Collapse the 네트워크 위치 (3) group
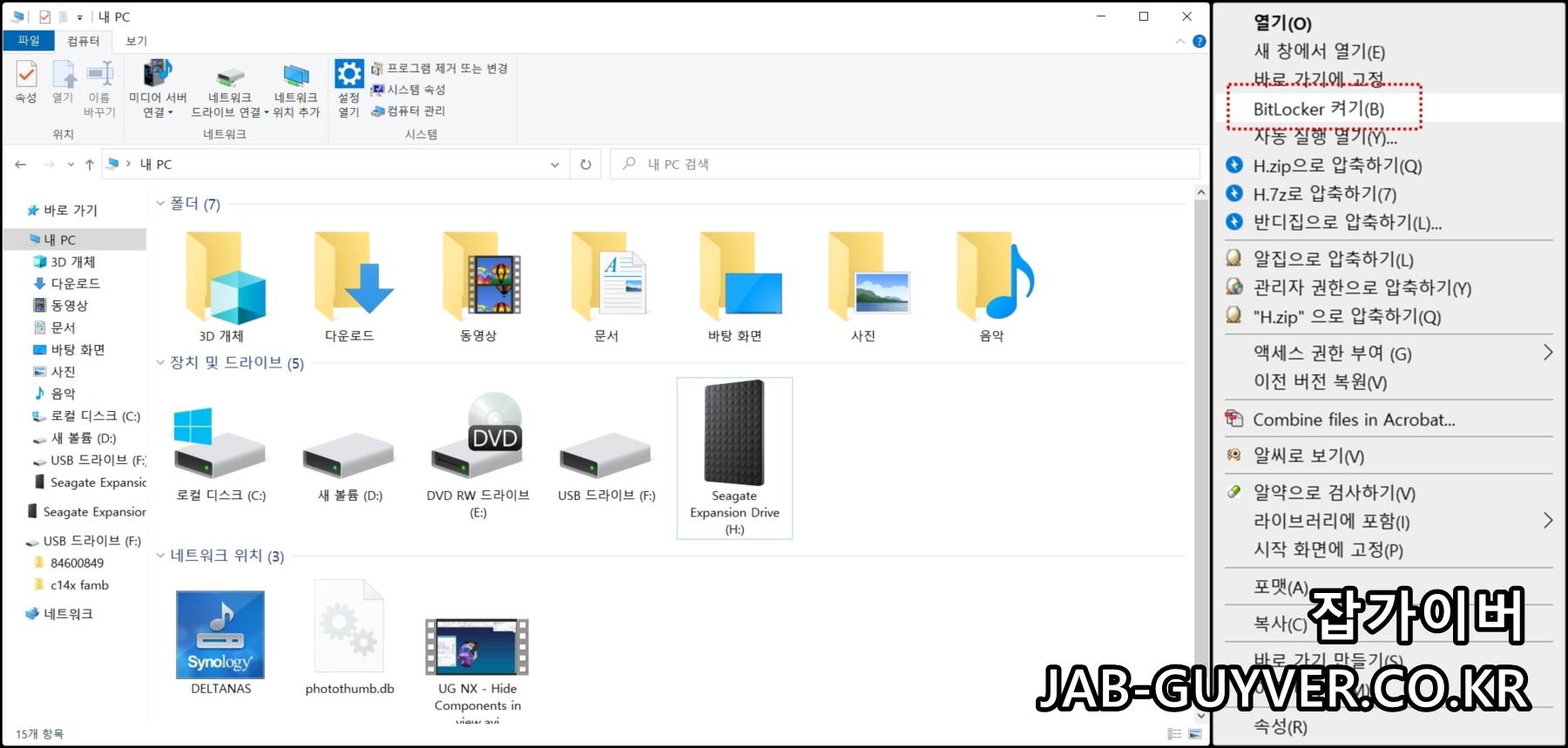 [160, 556]
